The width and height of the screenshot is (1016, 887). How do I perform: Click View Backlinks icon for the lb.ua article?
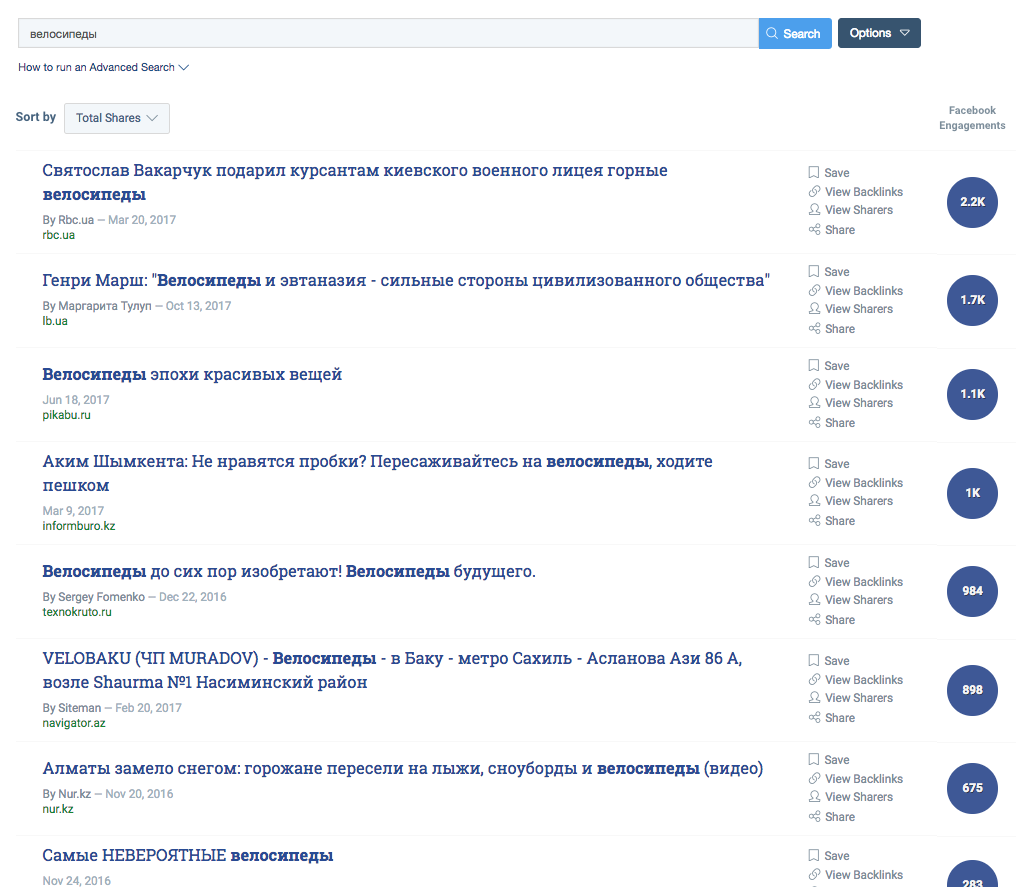[x=814, y=290]
